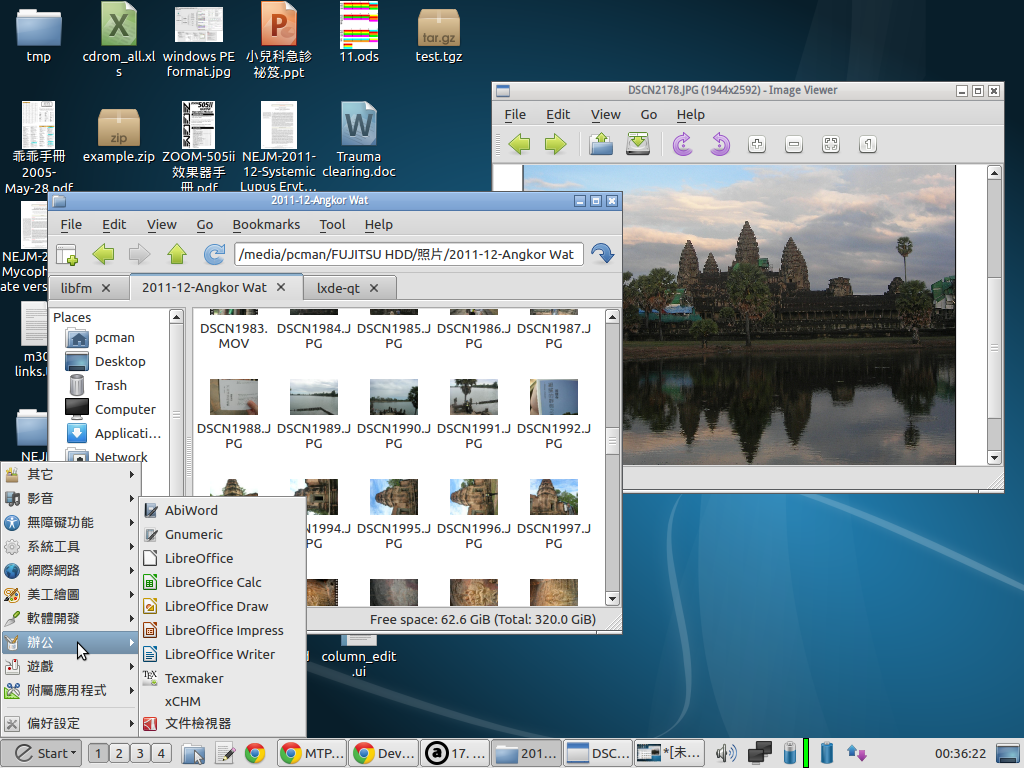Select Desktop in the Places sidebar
The image size is (1024, 768).
[120, 361]
